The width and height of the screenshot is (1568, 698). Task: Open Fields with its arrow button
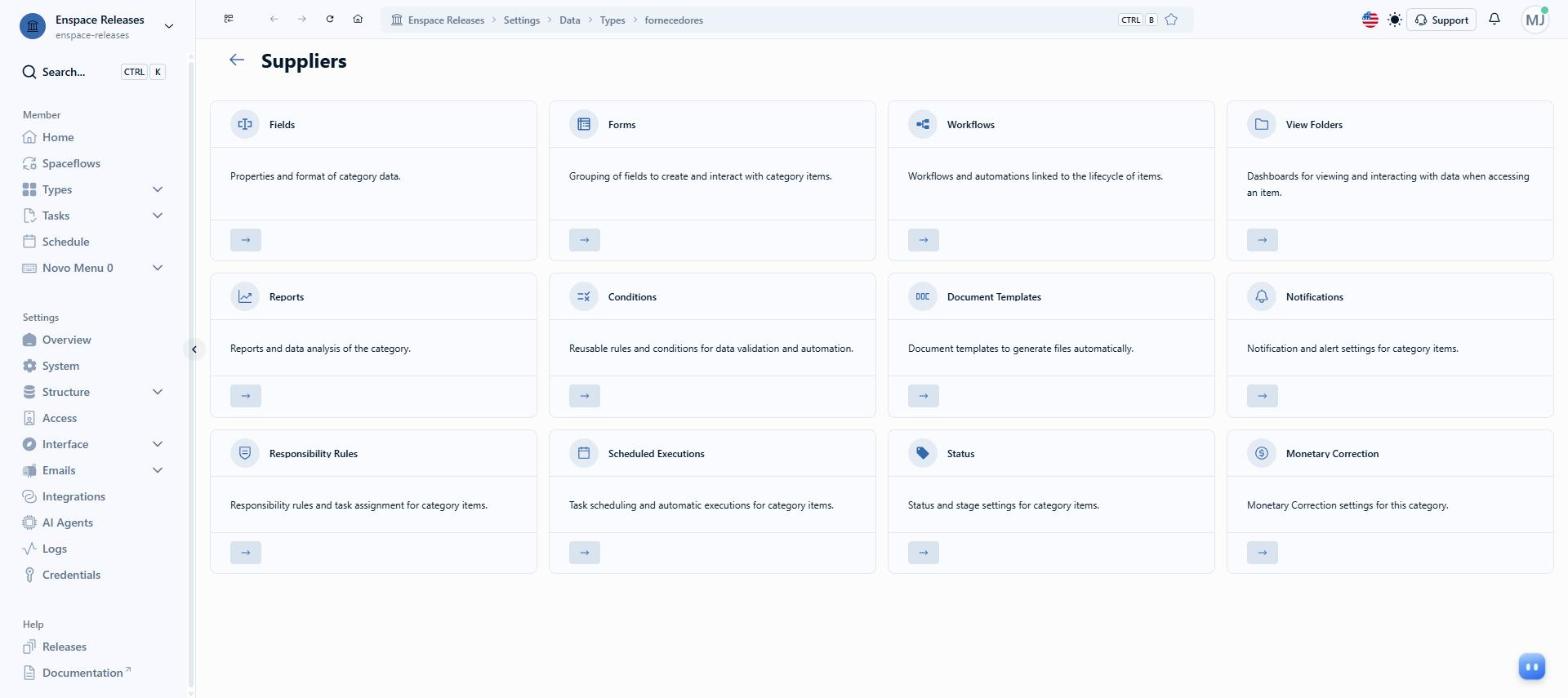pos(245,239)
